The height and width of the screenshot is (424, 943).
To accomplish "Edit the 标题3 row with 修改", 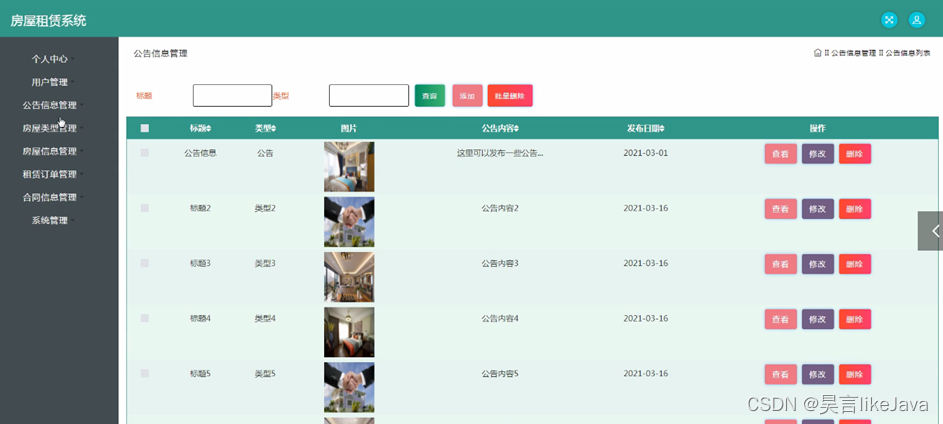I will 818,264.
